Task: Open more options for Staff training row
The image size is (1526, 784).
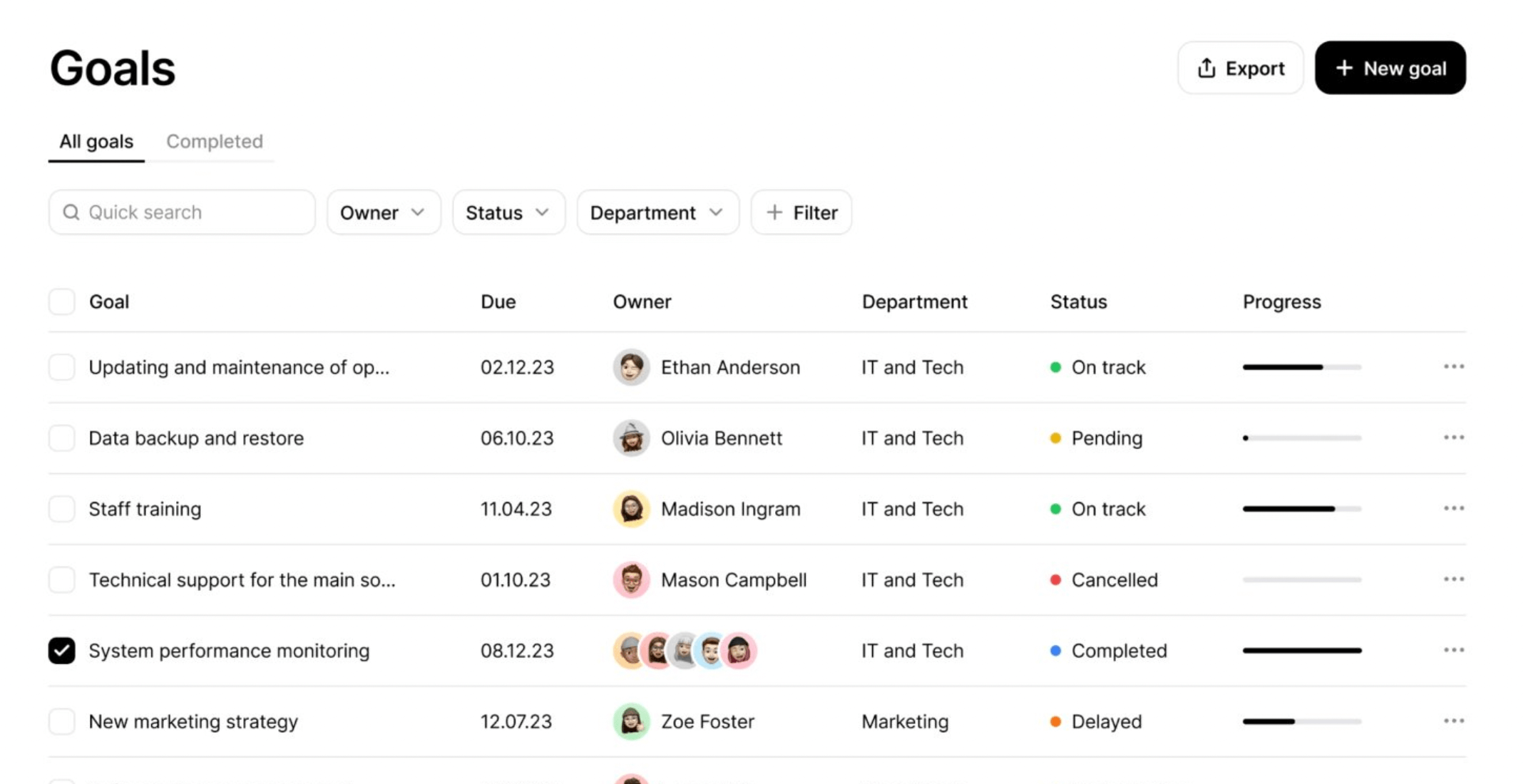Action: click(x=1453, y=508)
